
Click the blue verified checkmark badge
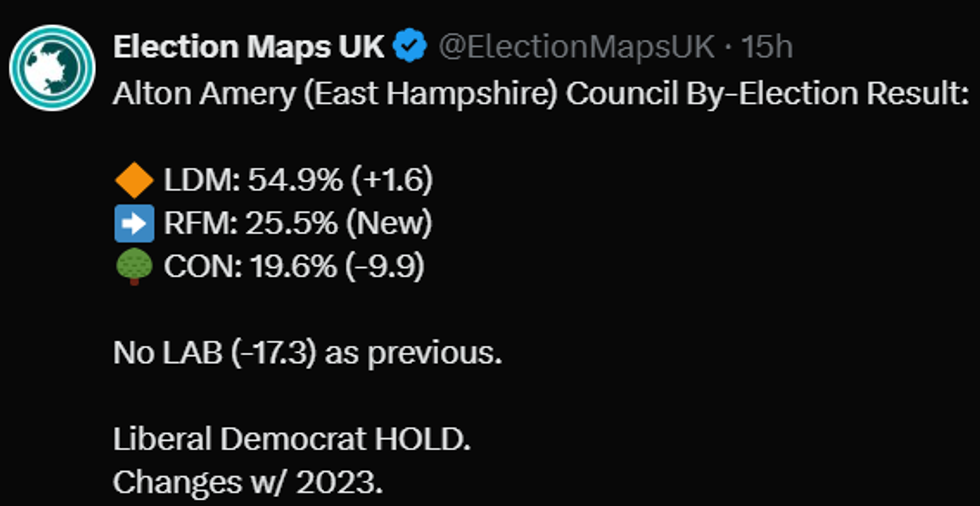pos(411,46)
